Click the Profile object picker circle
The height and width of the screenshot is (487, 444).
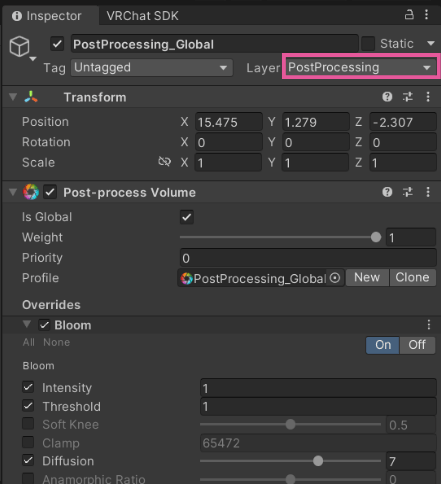pos(335,278)
